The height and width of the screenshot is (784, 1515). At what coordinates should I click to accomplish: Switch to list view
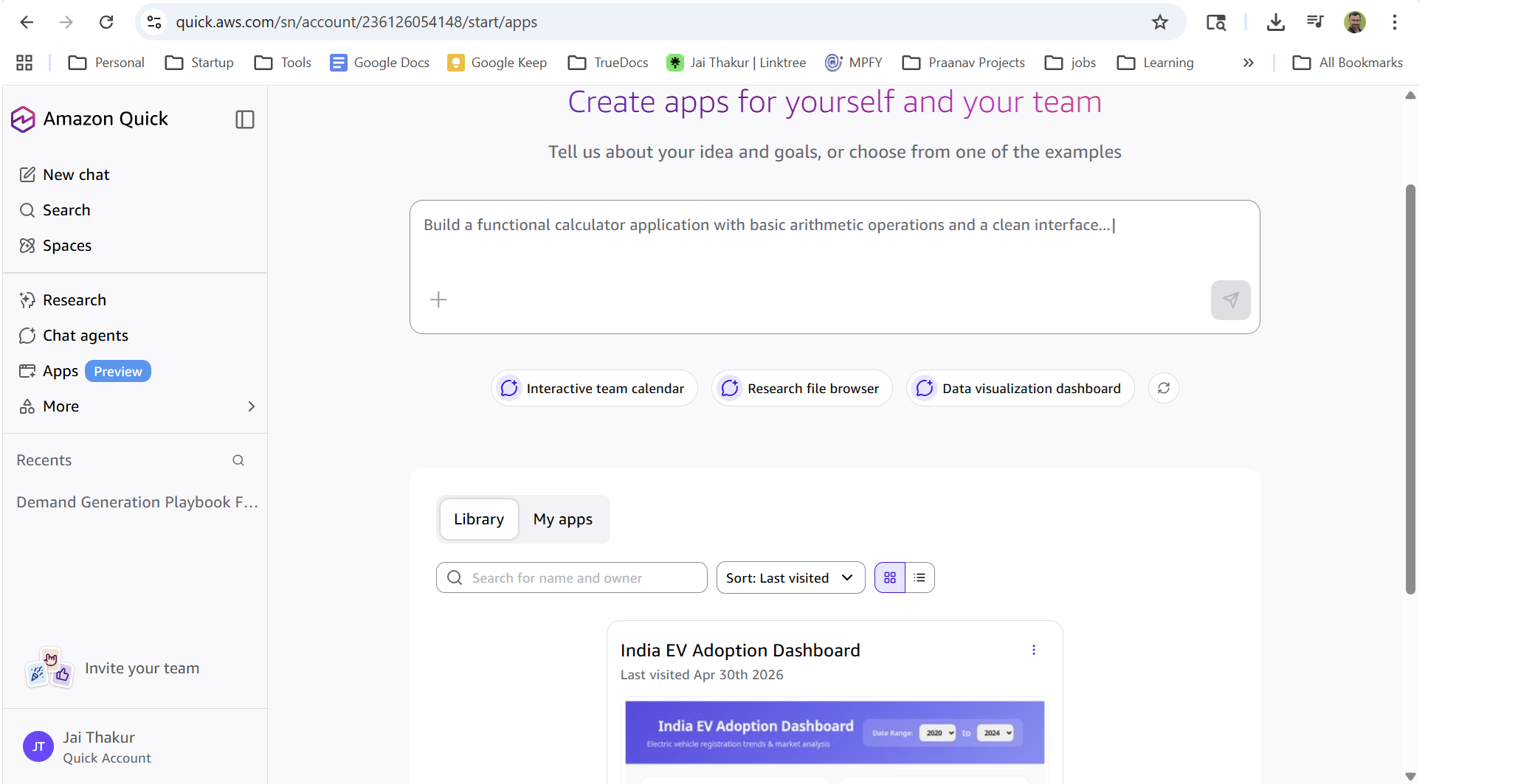(x=919, y=577)
